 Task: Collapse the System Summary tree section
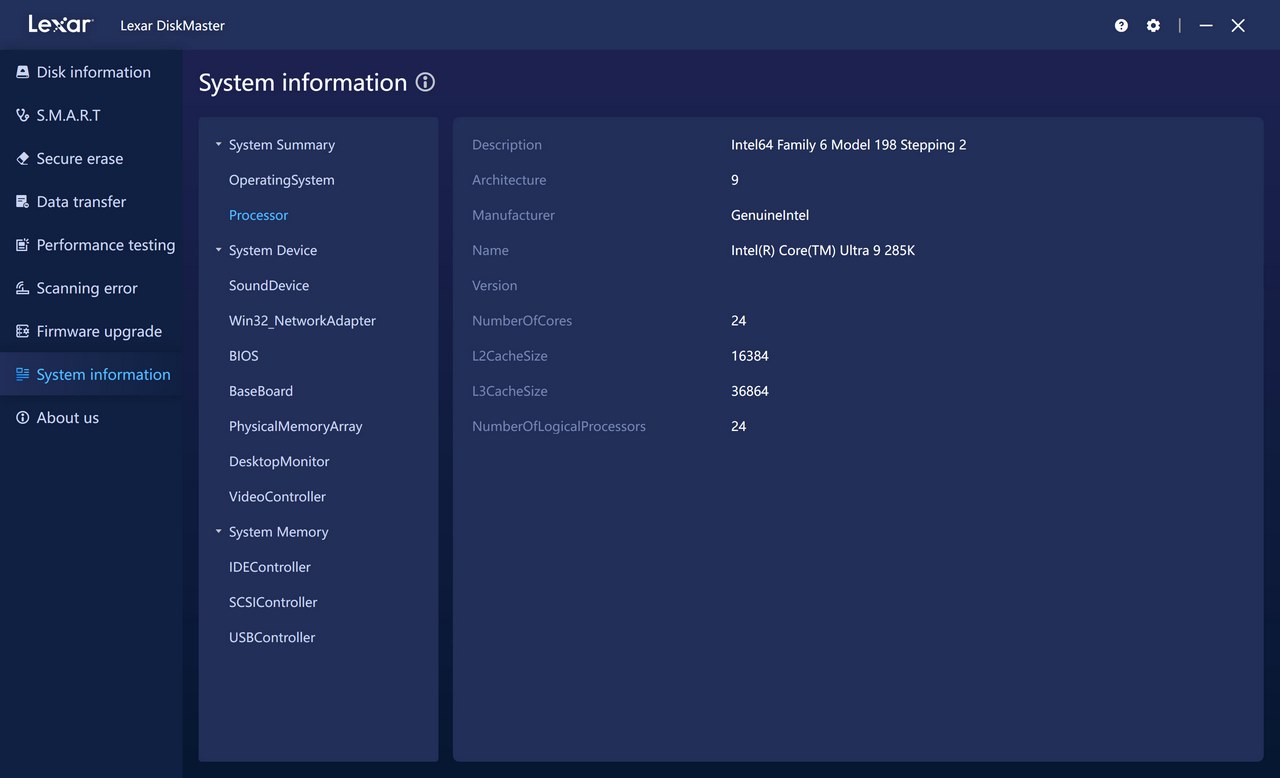pyautogui.click(x=218, y=145)
